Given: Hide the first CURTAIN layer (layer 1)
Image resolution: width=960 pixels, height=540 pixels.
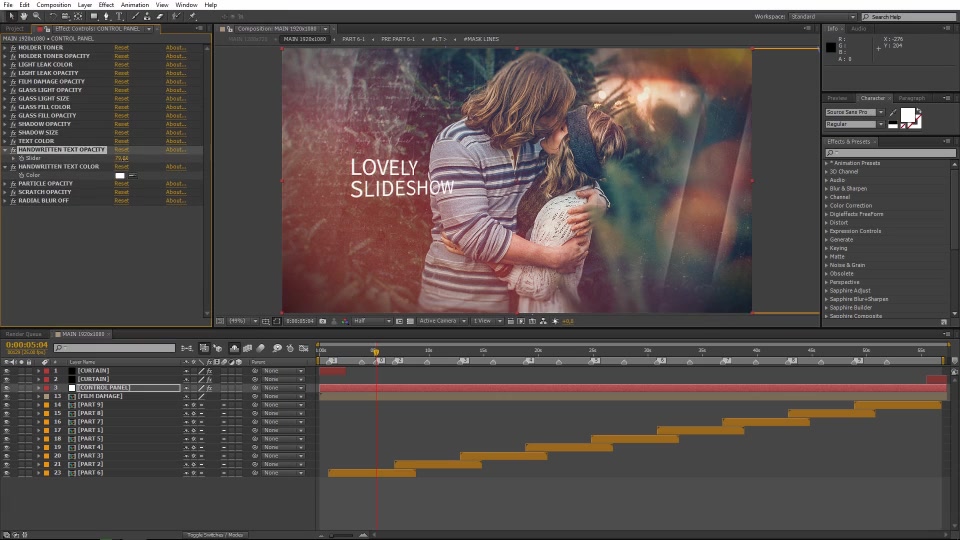Looking at the screenshot, I should pyautogui.click(x=7, y=370).
